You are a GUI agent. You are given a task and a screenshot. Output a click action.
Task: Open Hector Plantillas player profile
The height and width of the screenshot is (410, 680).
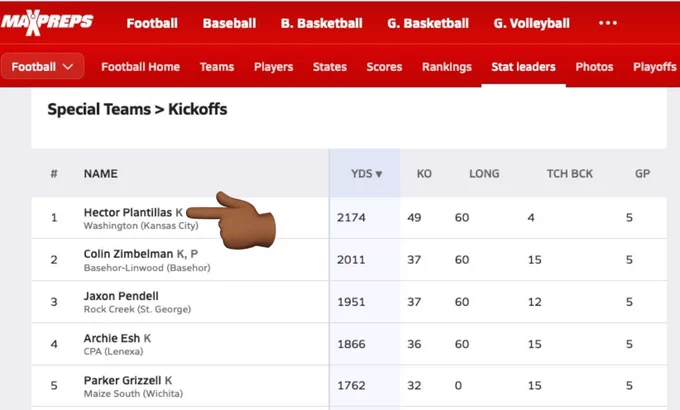tap(128, 212)
